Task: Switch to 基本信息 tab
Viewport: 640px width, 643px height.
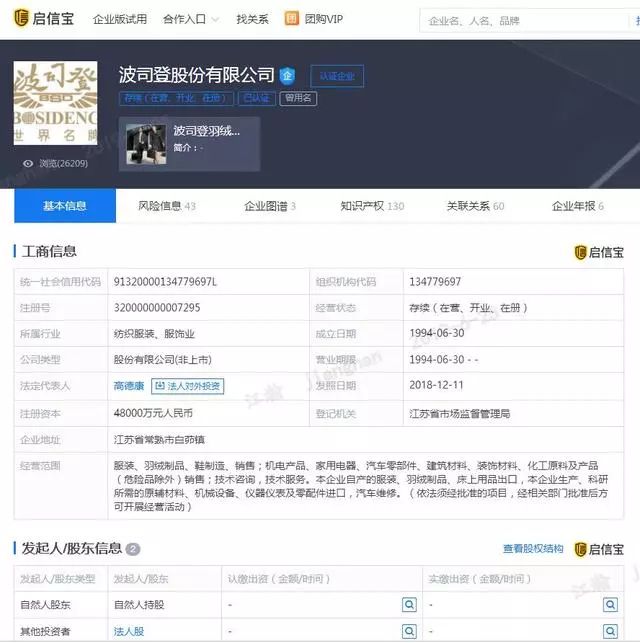Action: click(65, 206)
